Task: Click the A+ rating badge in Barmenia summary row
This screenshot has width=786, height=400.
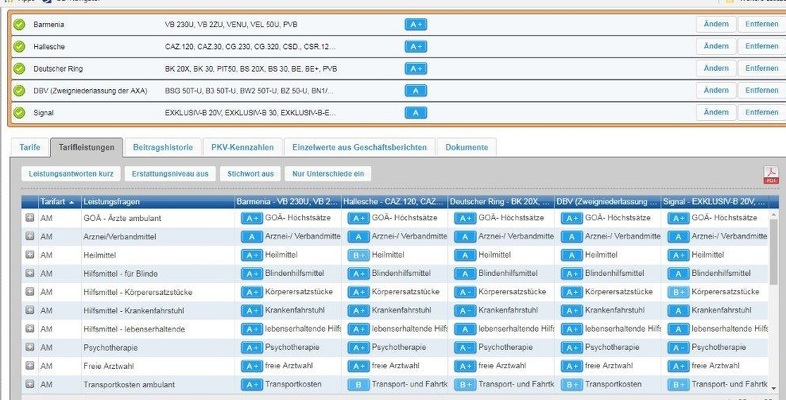Action: pyautogui.click(x=416, y=24)
